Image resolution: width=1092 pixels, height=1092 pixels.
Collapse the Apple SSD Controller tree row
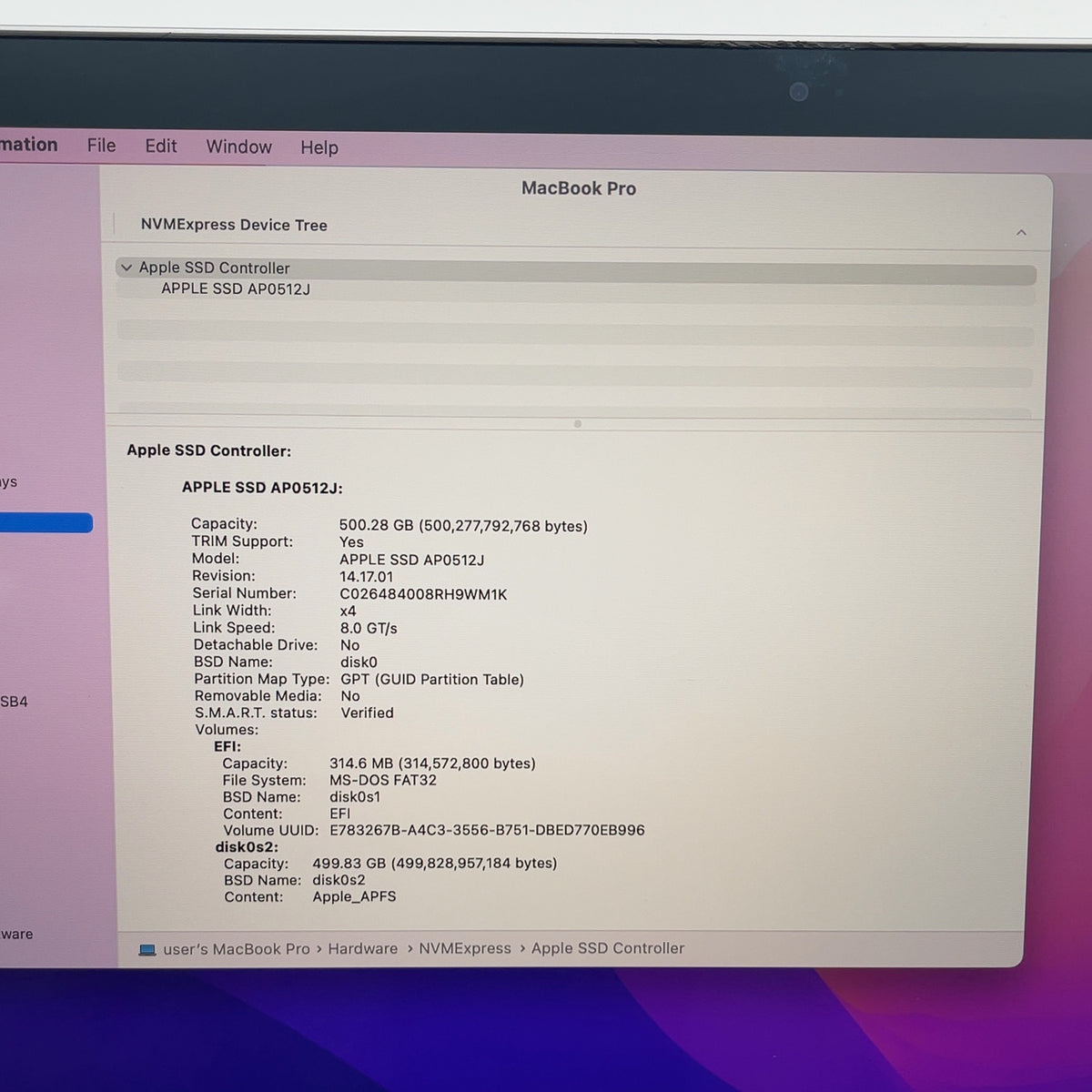126,268
